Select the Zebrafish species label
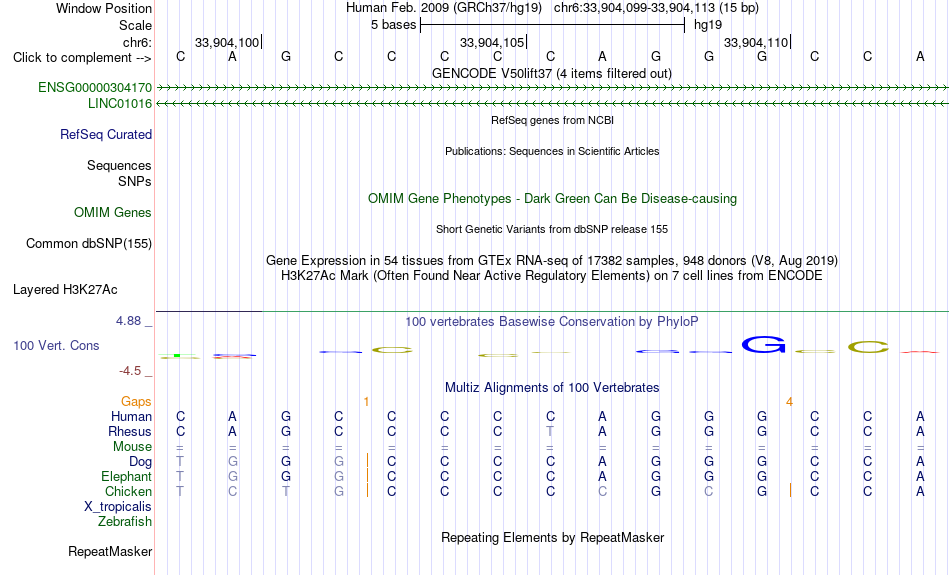 point(125,522)
